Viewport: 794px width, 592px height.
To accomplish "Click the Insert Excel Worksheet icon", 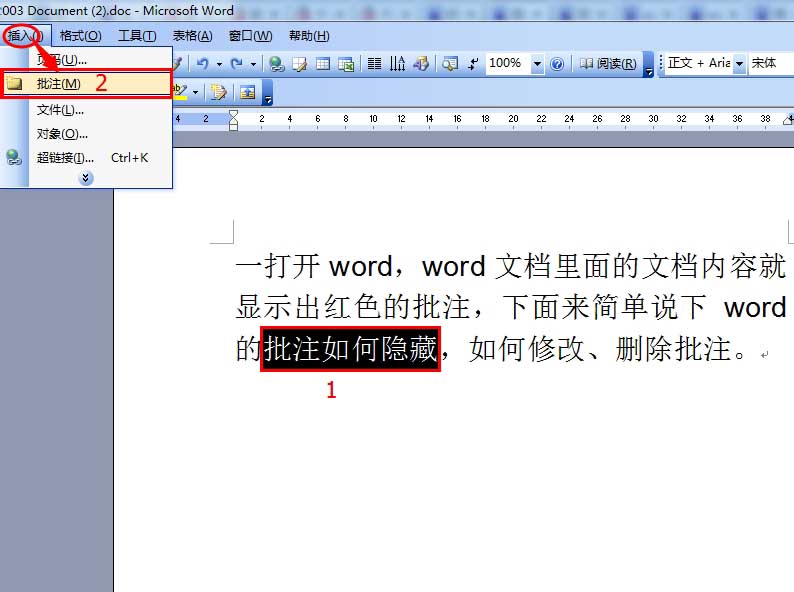I will [346, 64].
